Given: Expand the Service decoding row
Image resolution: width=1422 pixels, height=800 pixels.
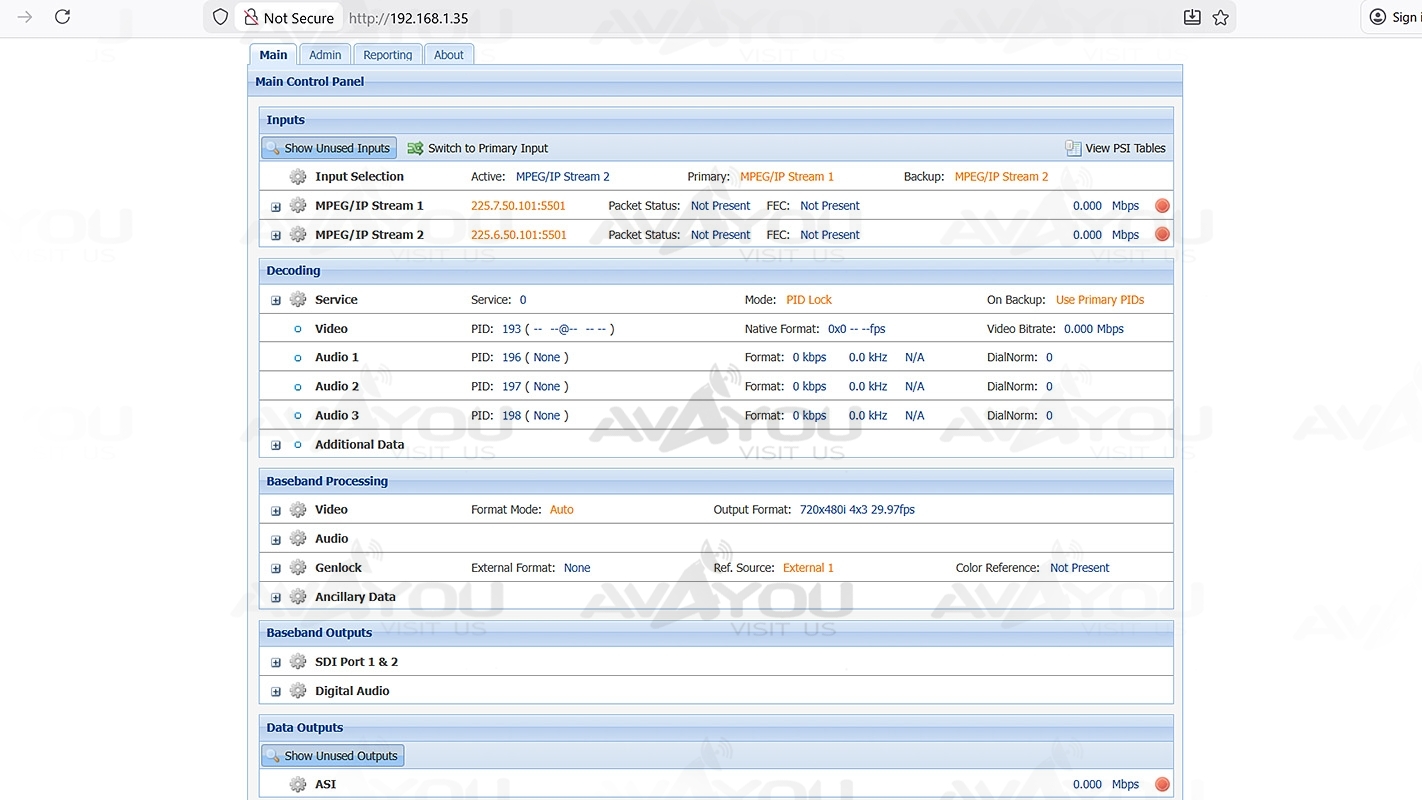Looking at the screenshot, I should pyautogui.click(x=276, y=300).
